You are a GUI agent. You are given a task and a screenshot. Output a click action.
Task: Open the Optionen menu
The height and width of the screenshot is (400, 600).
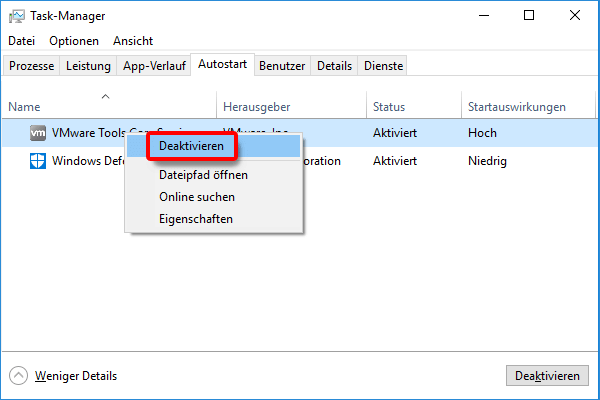[x=74, y=41]
